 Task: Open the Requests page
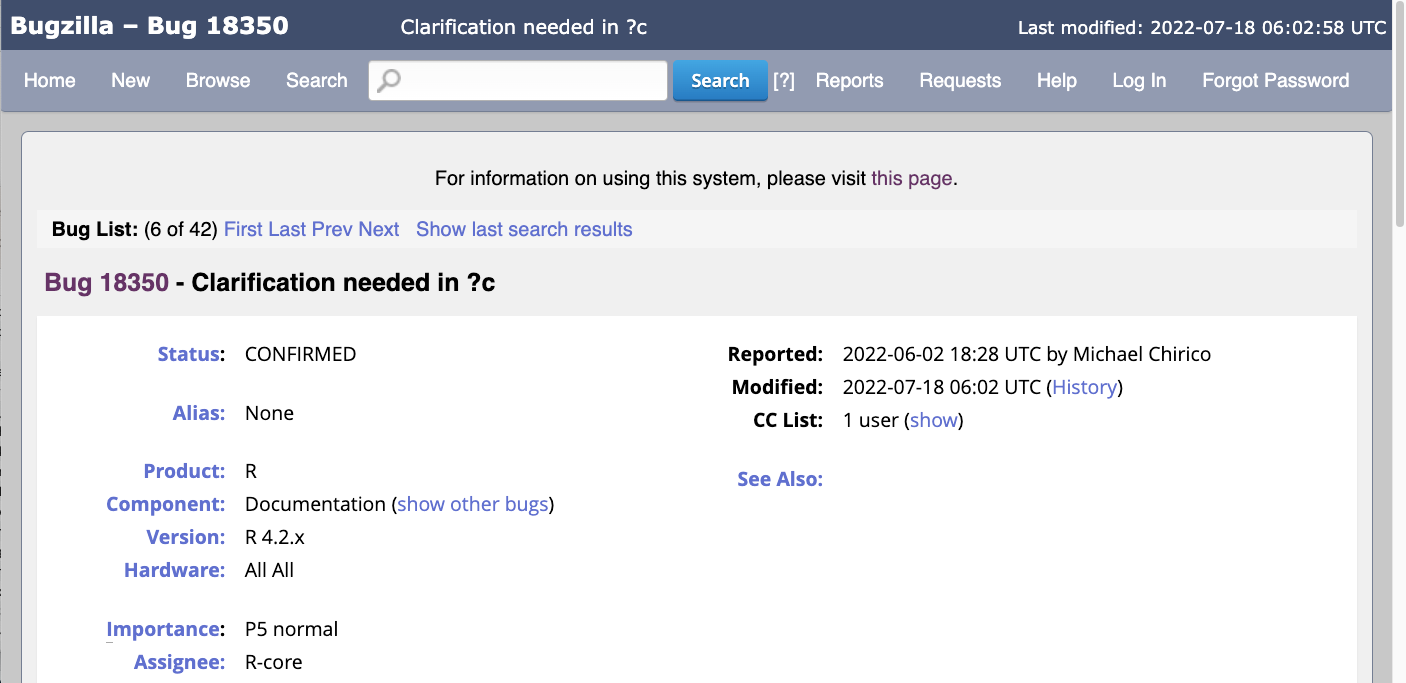click(x=960, y=81)
